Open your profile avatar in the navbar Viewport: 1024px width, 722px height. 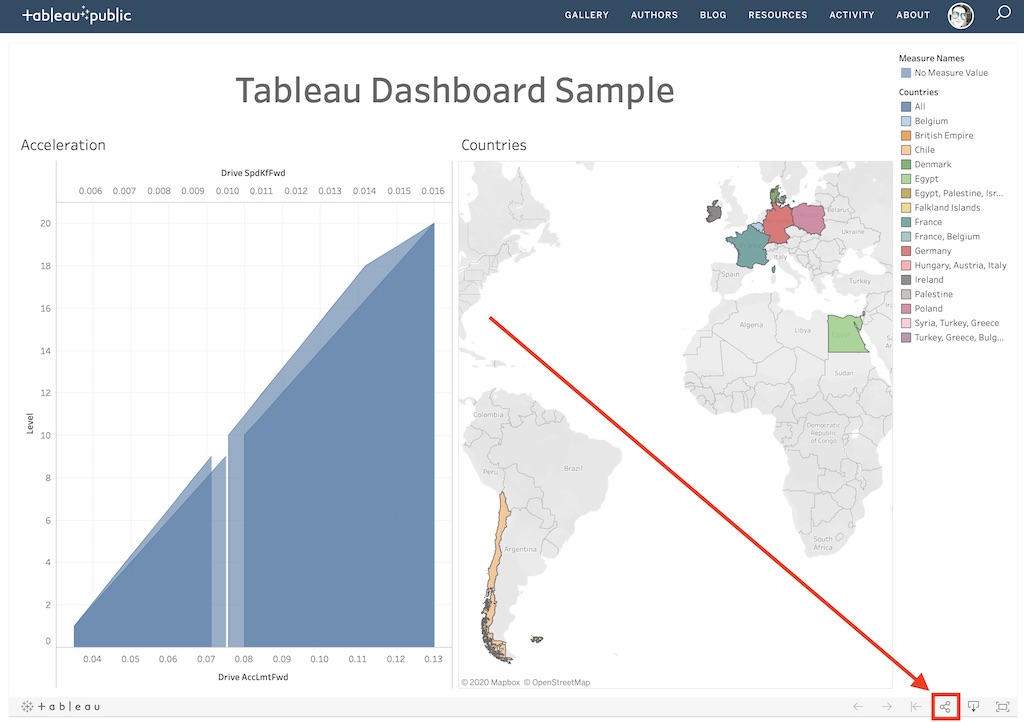tap(959, 15)
